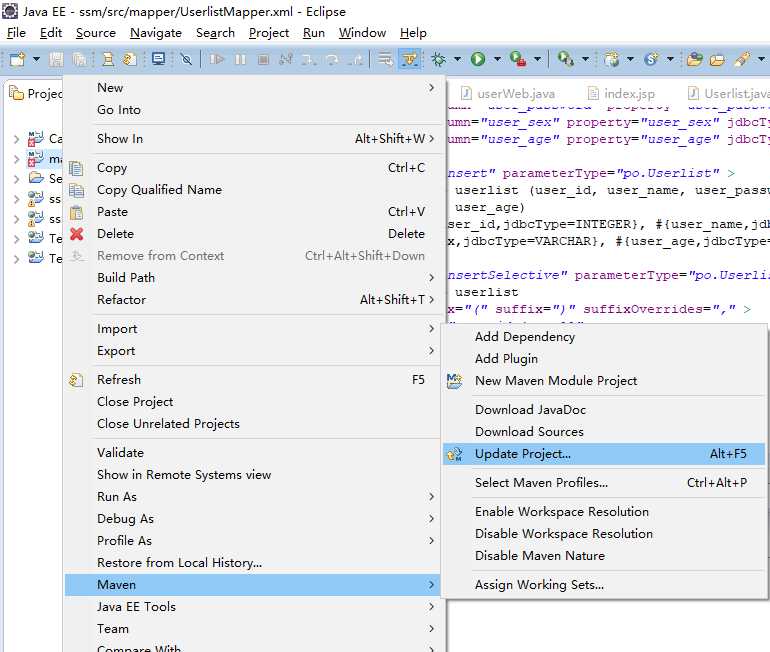This screenshot has width=770, height=652.
Task: Click the External Tools icon
Action: (x=566, y=59)
